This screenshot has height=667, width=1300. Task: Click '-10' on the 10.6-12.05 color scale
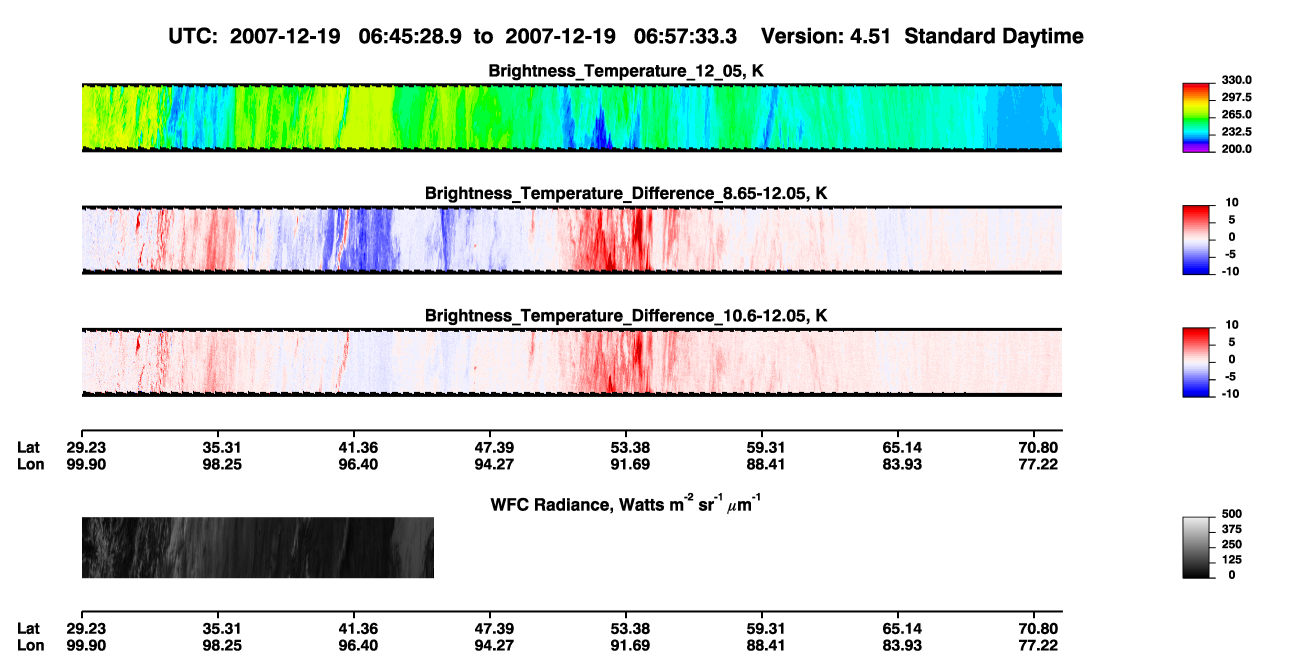coord(1231,393)
